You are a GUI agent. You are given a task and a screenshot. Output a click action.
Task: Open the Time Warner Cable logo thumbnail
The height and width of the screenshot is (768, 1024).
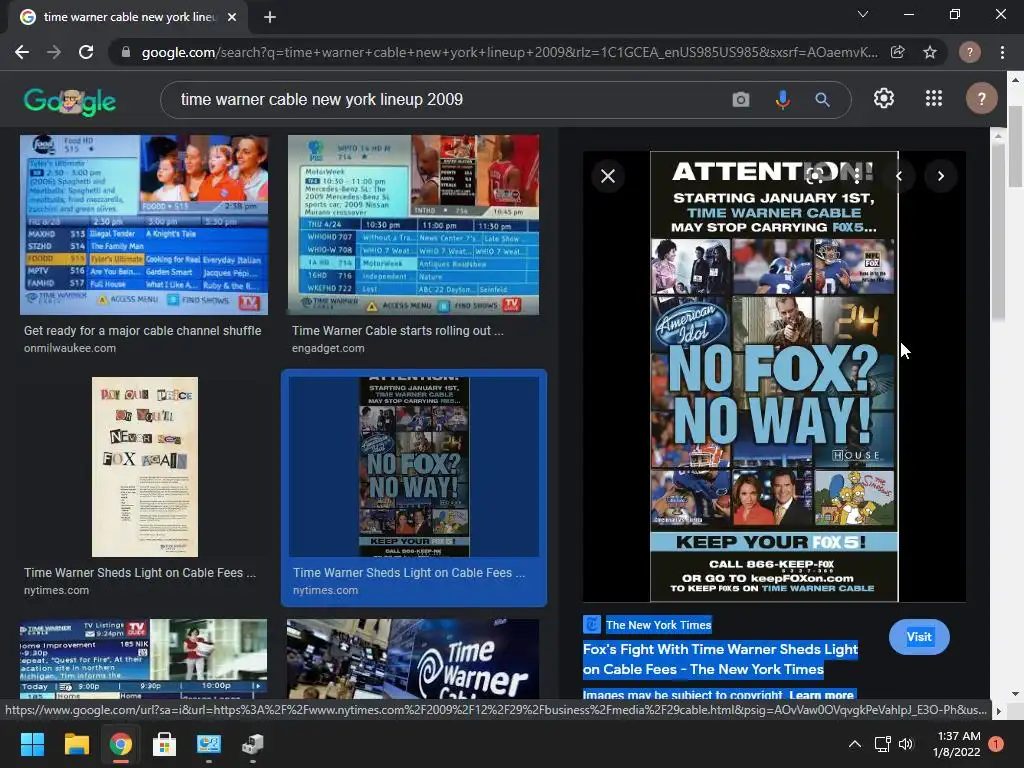(413, 660)
